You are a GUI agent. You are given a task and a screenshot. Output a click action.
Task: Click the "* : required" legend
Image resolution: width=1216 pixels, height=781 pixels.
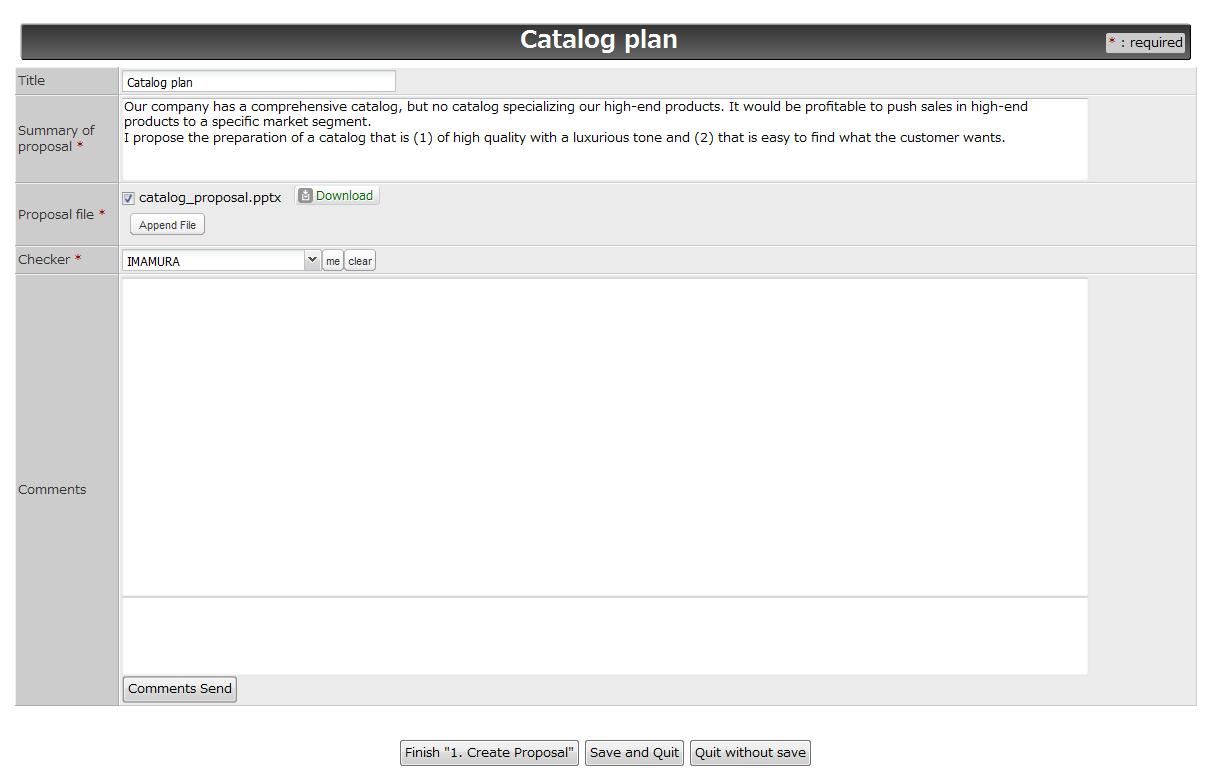(1145, 43)
